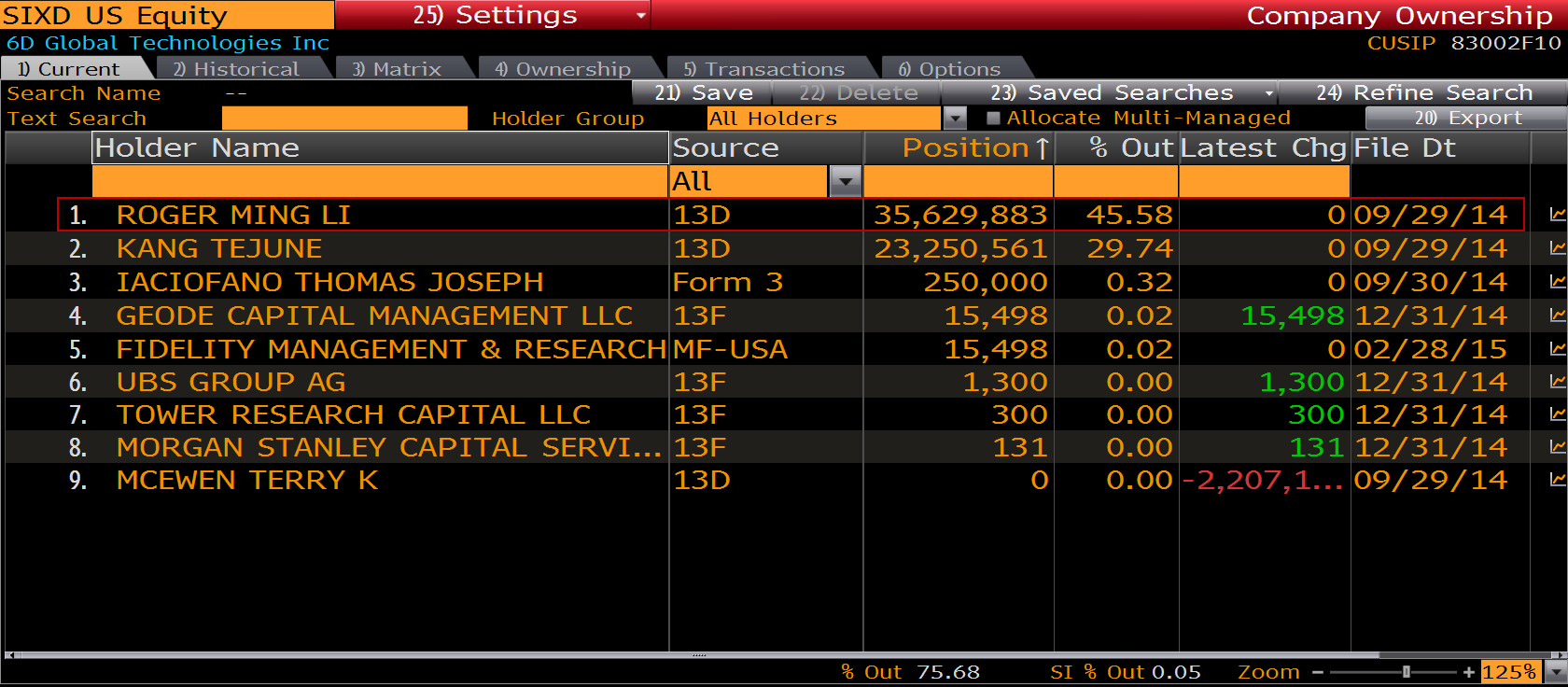Sort by the Holder Name column header
1568x687 pixels.
[x=380, y=148]
